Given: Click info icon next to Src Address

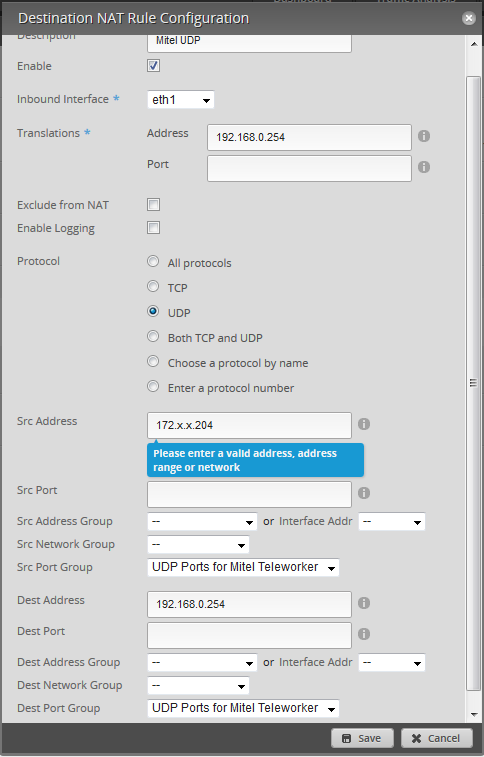Looking at the screenshot, I should pyautogui.click(x=364, y=424).
